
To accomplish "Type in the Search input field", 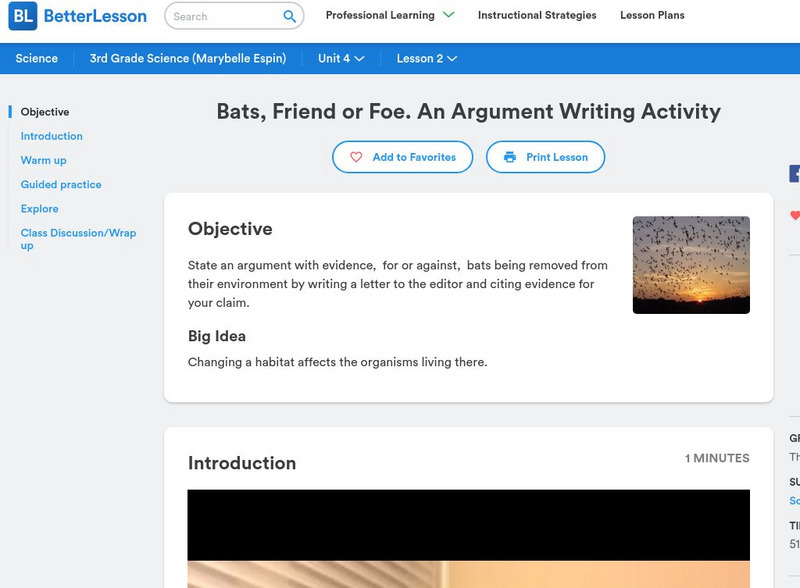I will pos(225,16).
